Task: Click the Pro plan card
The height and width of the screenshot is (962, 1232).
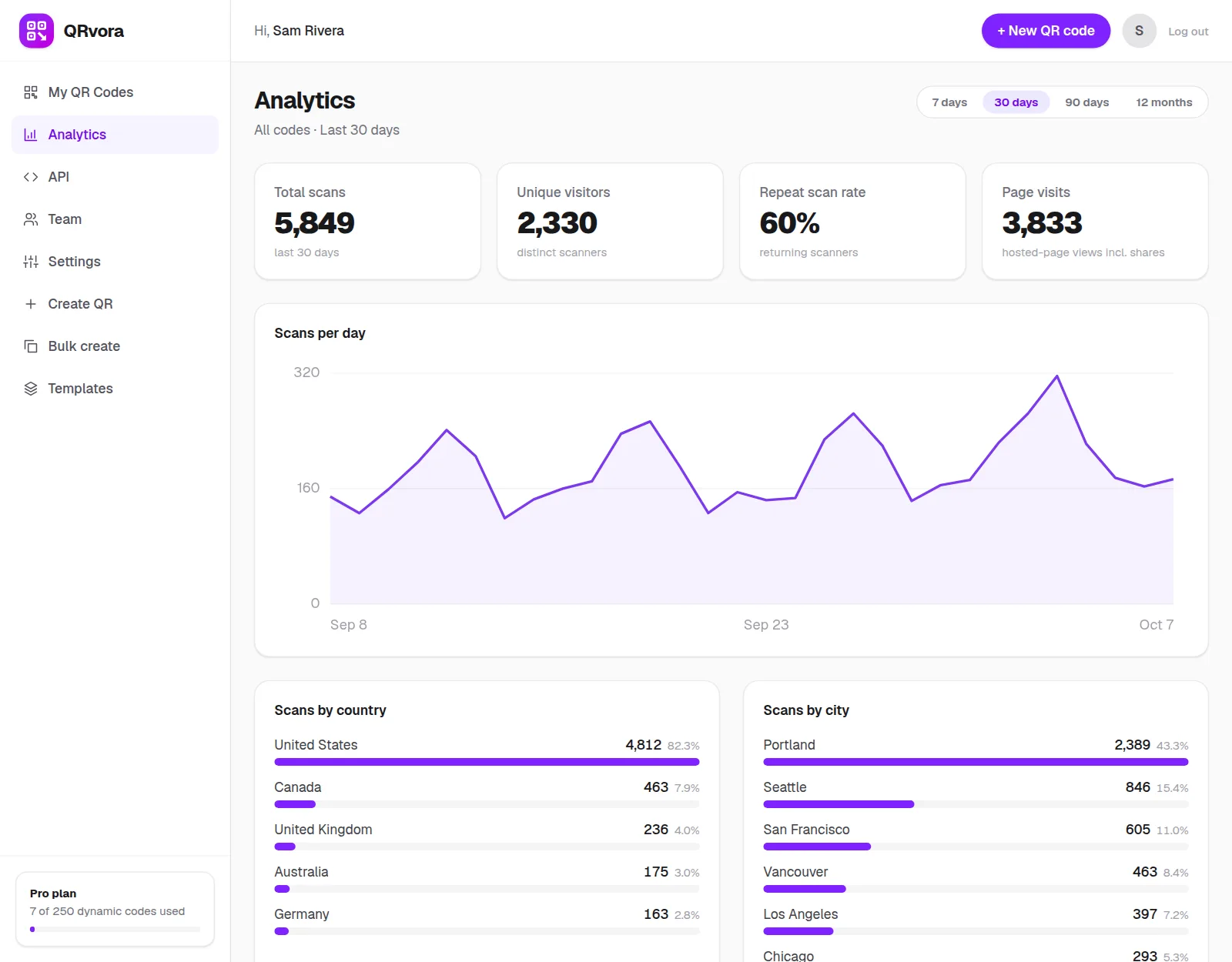Action: 115,909
